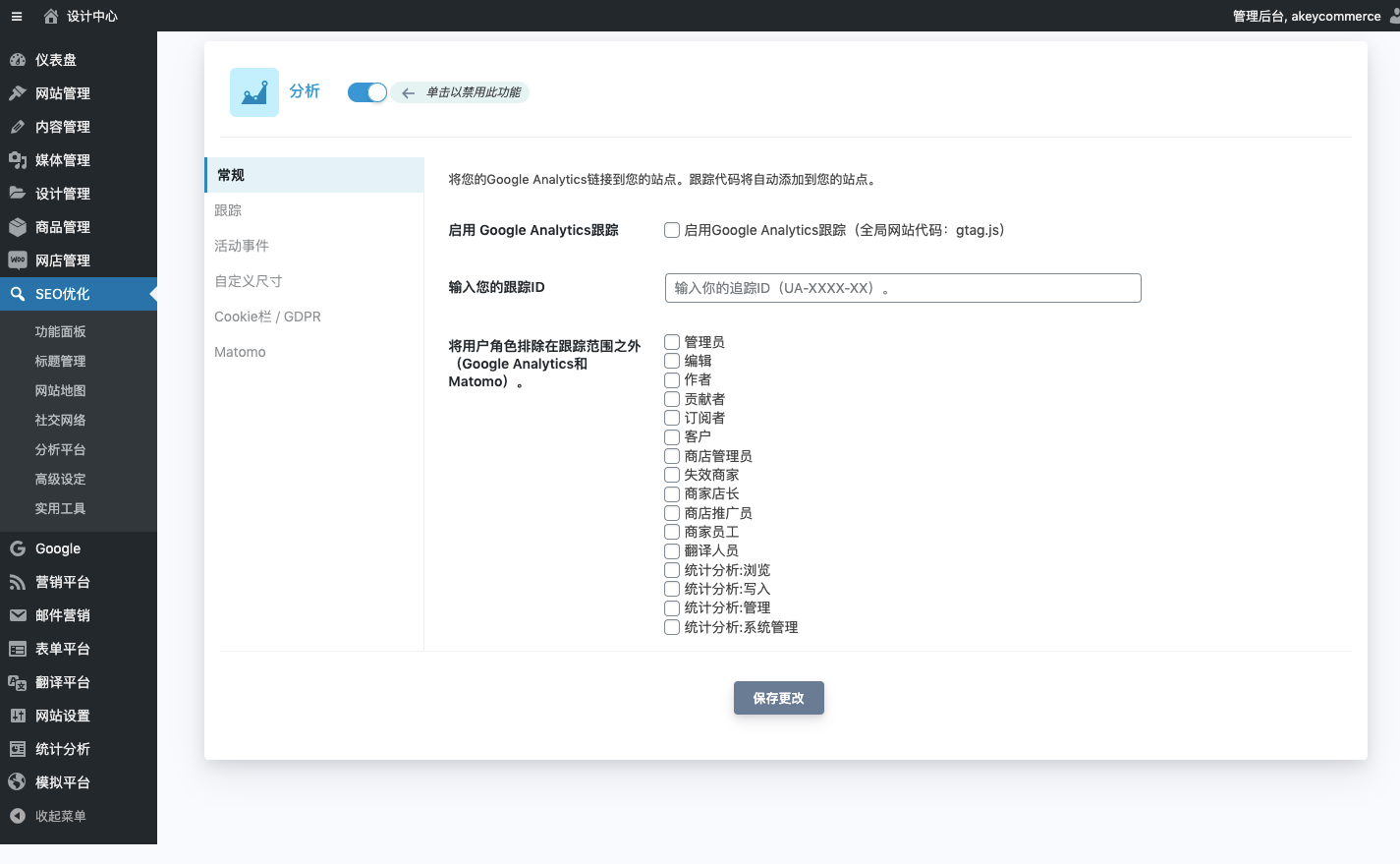Check the 贡献者 role checkbox
The height and width of the screenshot is (864, 1400).
tap(672, 399)
